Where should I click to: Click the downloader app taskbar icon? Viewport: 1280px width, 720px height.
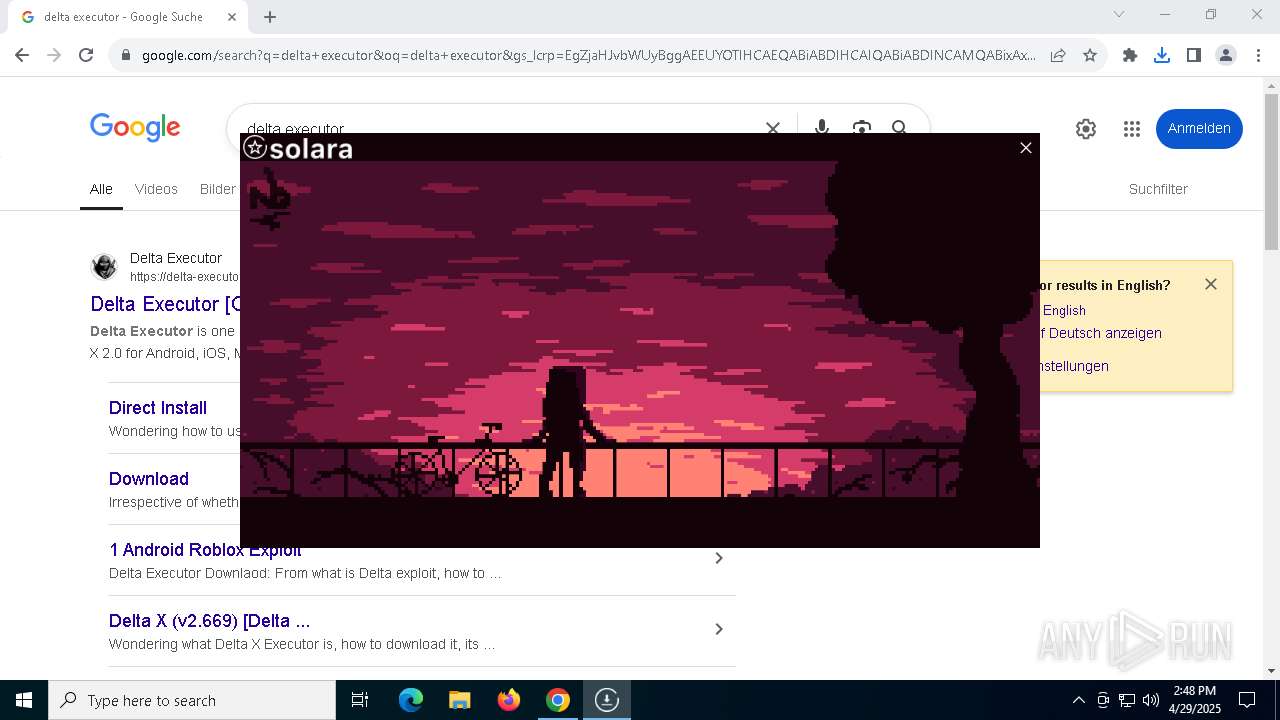point(606,700)
